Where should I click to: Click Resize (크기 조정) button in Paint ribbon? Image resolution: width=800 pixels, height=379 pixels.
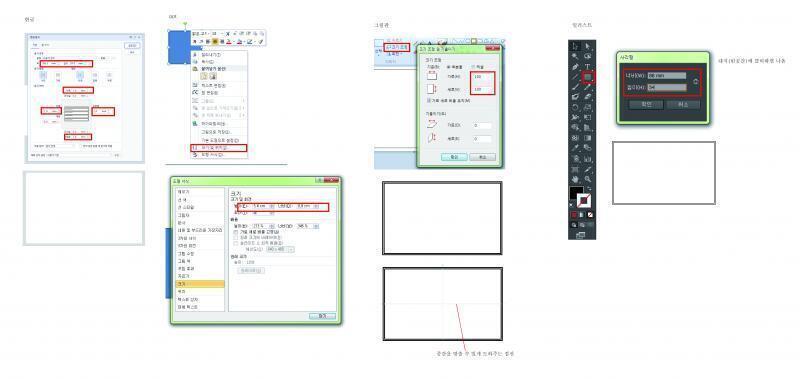pyautogui.click(x=397, y=47)
